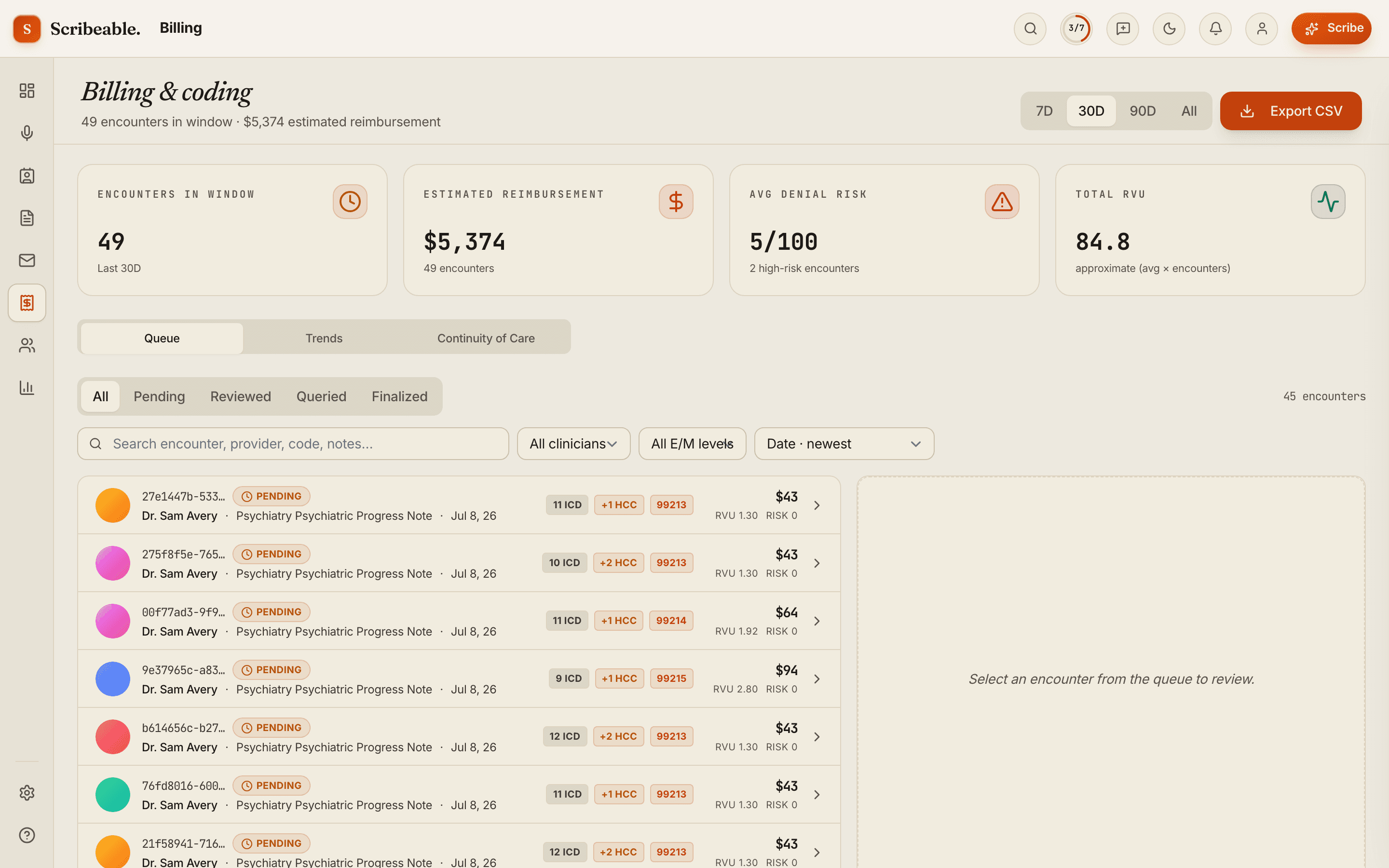Click +2 HCC tag on encounter b614656c-b27

coord(618,736)
